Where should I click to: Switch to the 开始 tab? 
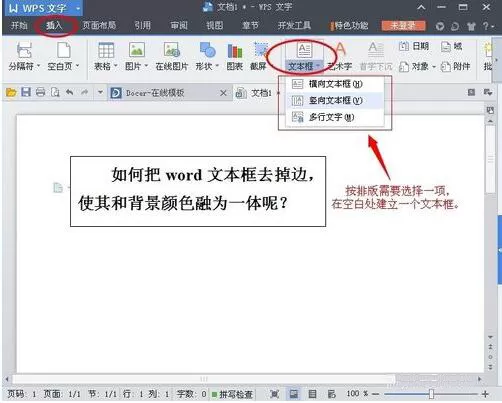point(19,26)
